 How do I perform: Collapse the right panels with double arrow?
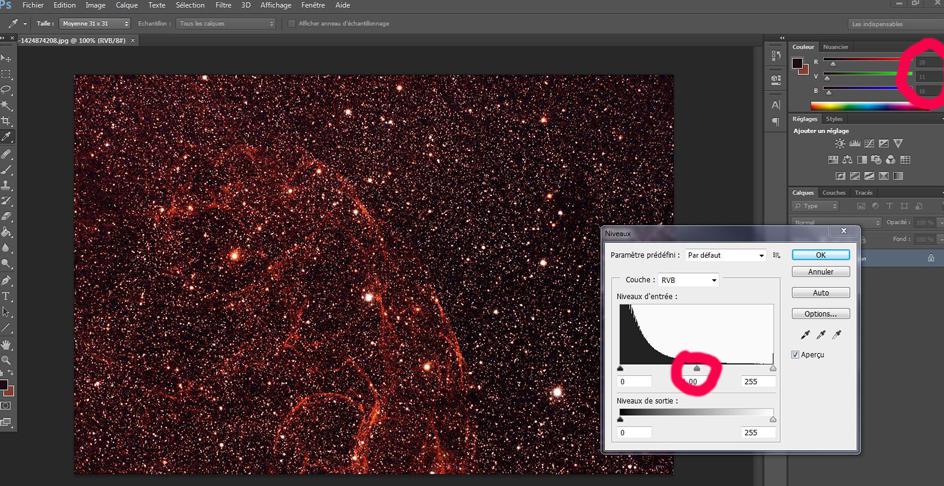click(782, 38)
